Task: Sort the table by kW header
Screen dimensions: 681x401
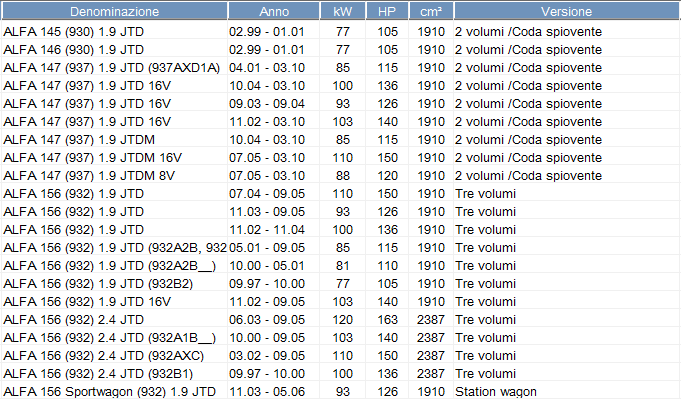Action: coord(342,12)
